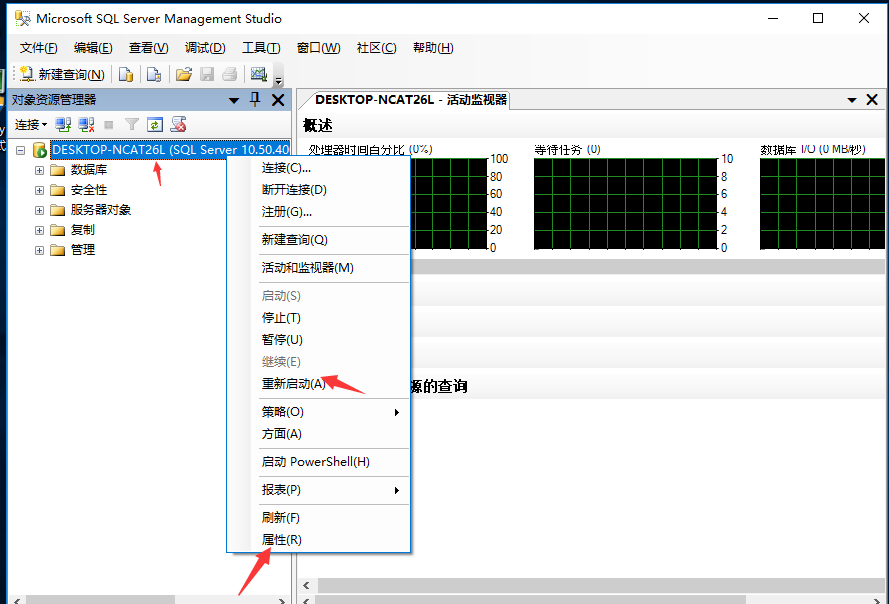The image size is (889, 604).
Task: Click the Refresh icon in Object Explorer
Action: coord(155,125)
